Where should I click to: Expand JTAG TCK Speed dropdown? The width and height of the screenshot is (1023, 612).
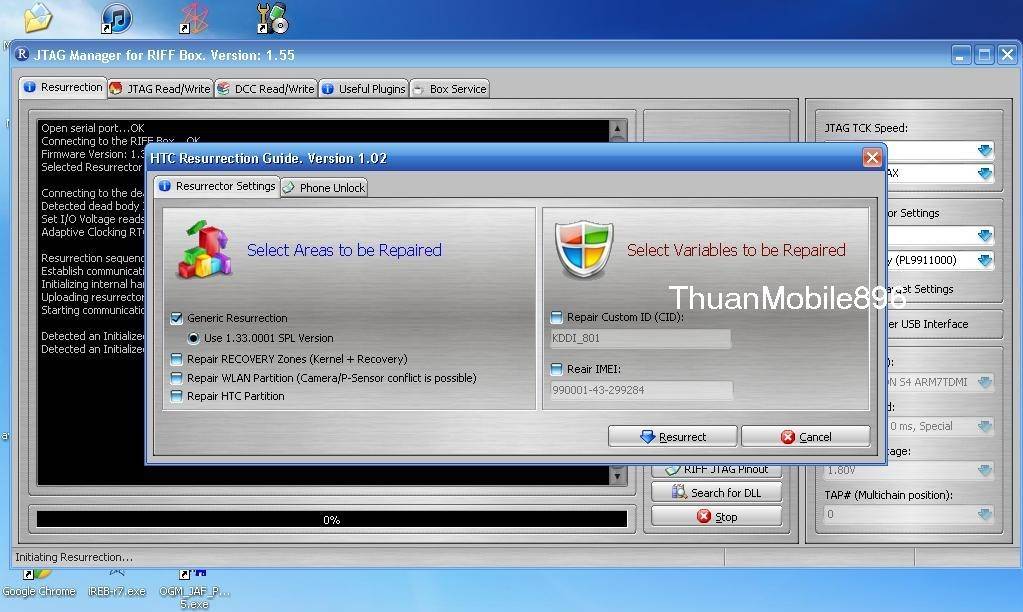point(985,151)
